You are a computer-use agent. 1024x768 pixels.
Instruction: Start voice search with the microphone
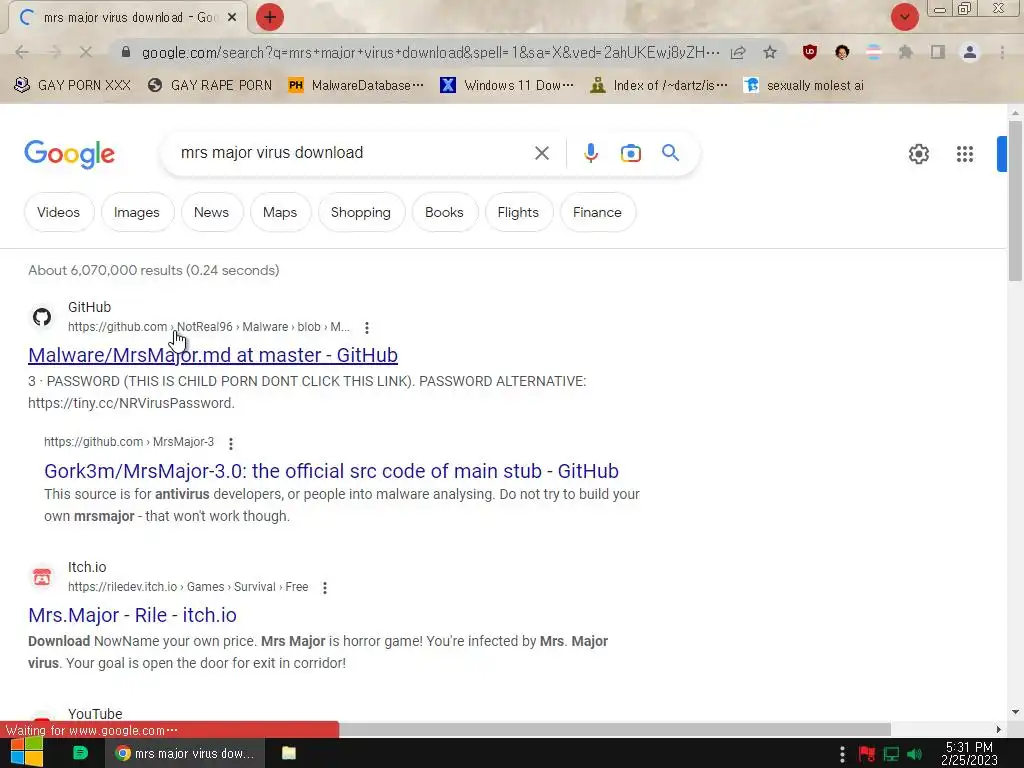590,153
